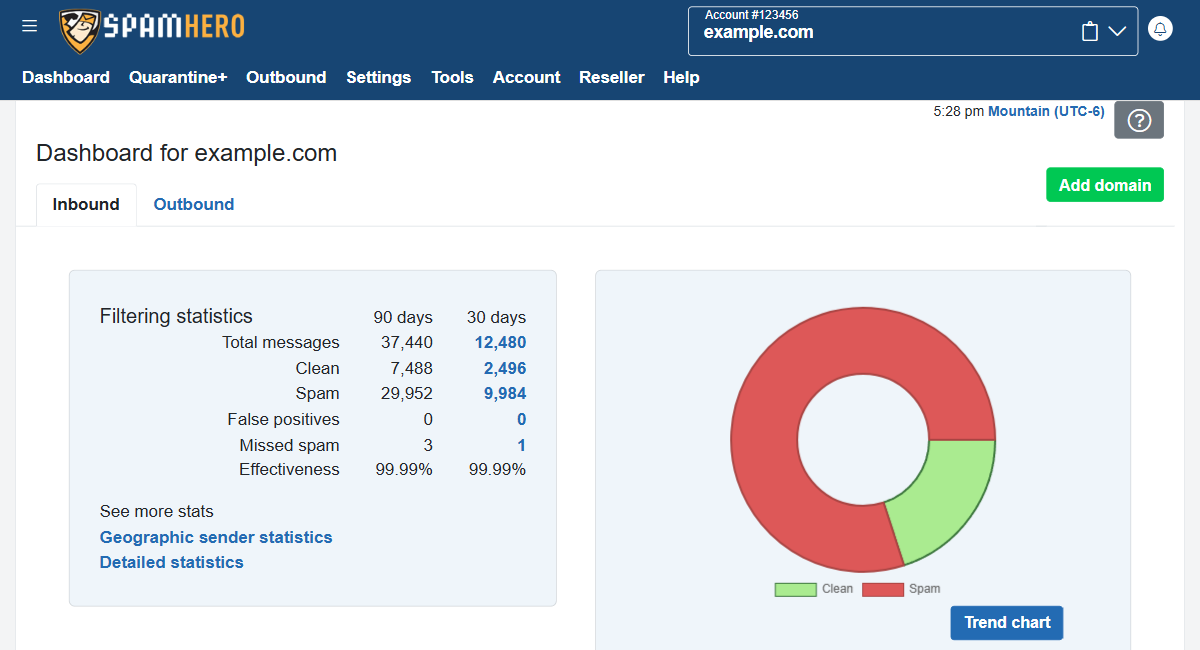This screenshot has height=650, width=1200.
Task: Click the SpamHero logo
Action: tap(152, 31)
